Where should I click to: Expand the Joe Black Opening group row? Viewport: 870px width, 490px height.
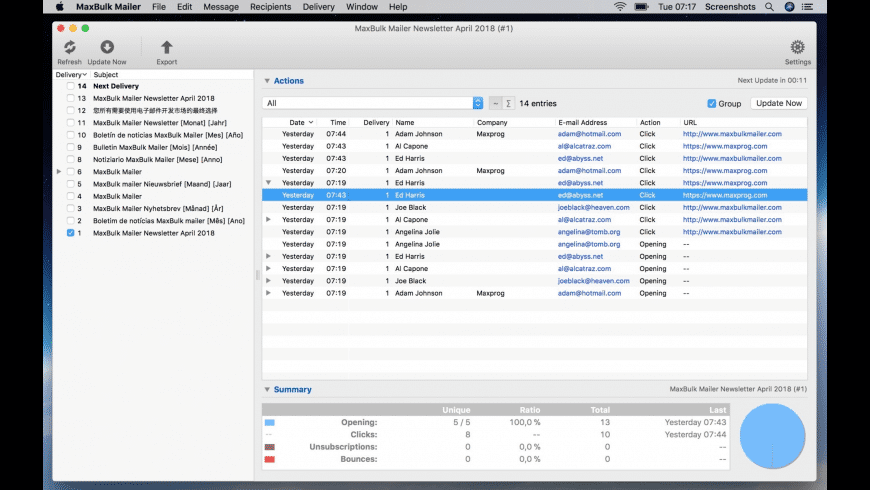tap(268, 281)
